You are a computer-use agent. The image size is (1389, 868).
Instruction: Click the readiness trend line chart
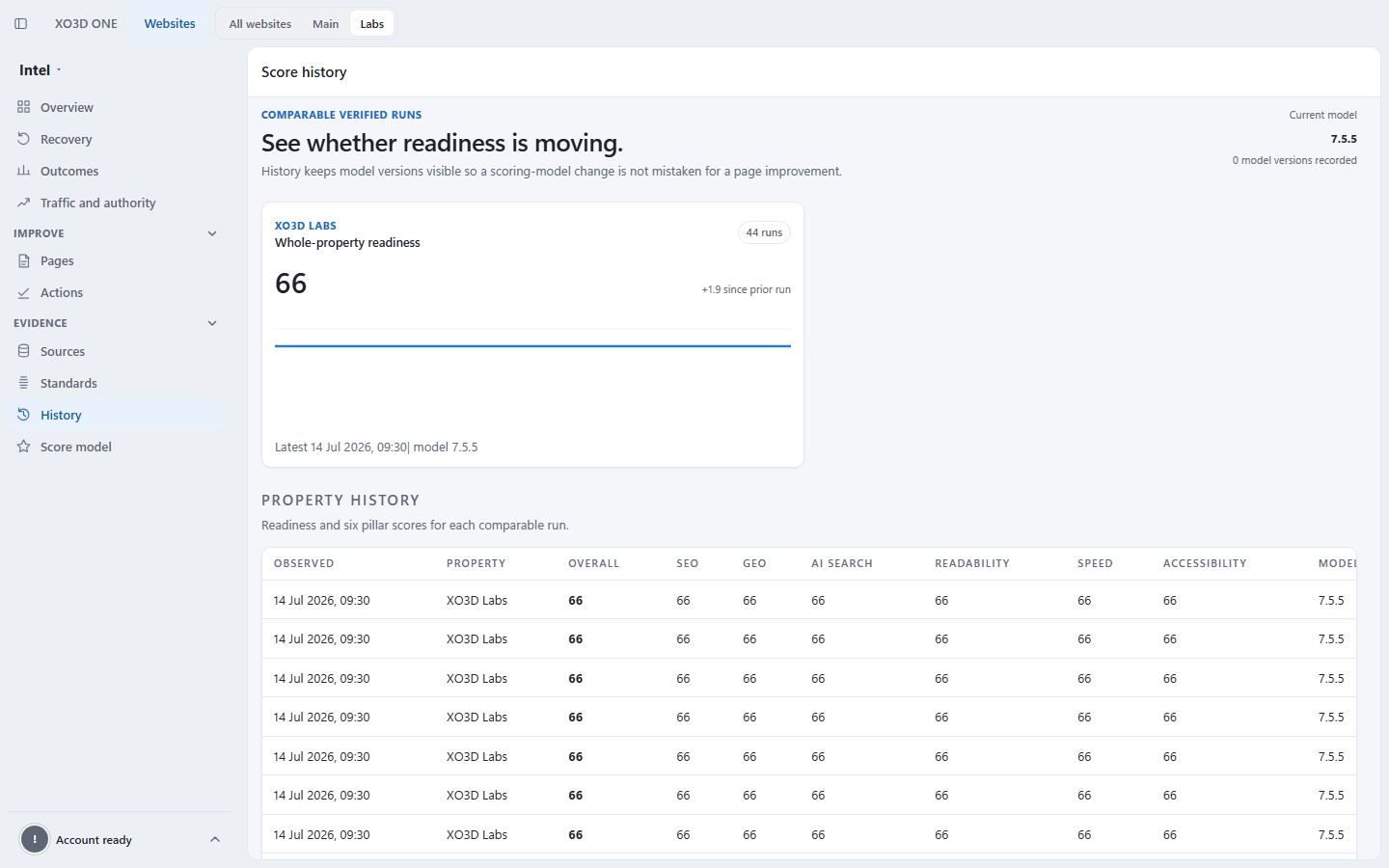tap(532, 345)
